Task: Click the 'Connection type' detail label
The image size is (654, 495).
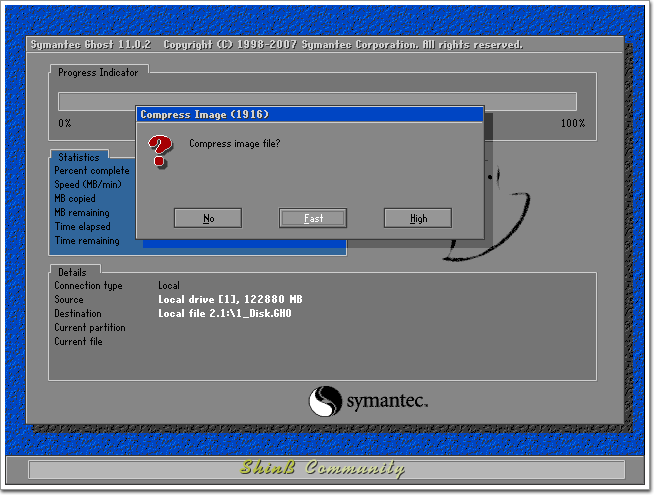Action: click(x=88, y=286)
